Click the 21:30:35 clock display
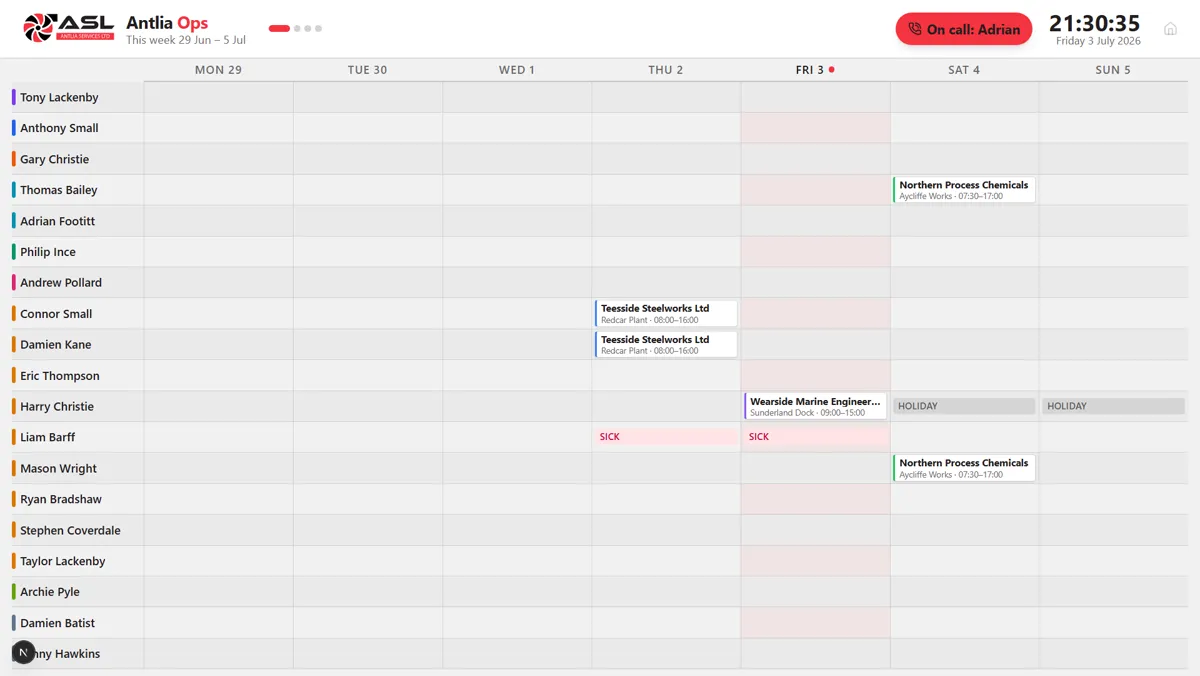The width and height of the screenshot is (1200, 676). (x=1094, y=23)
